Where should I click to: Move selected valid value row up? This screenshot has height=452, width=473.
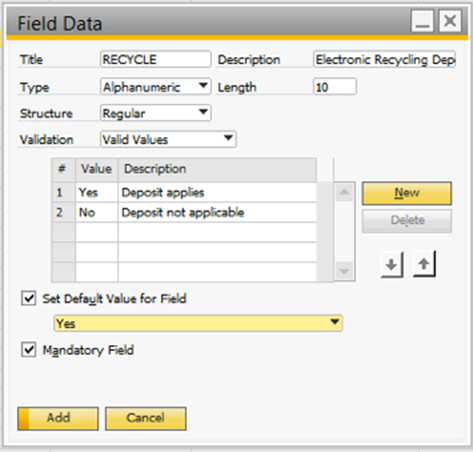click(x=424, y=264)
